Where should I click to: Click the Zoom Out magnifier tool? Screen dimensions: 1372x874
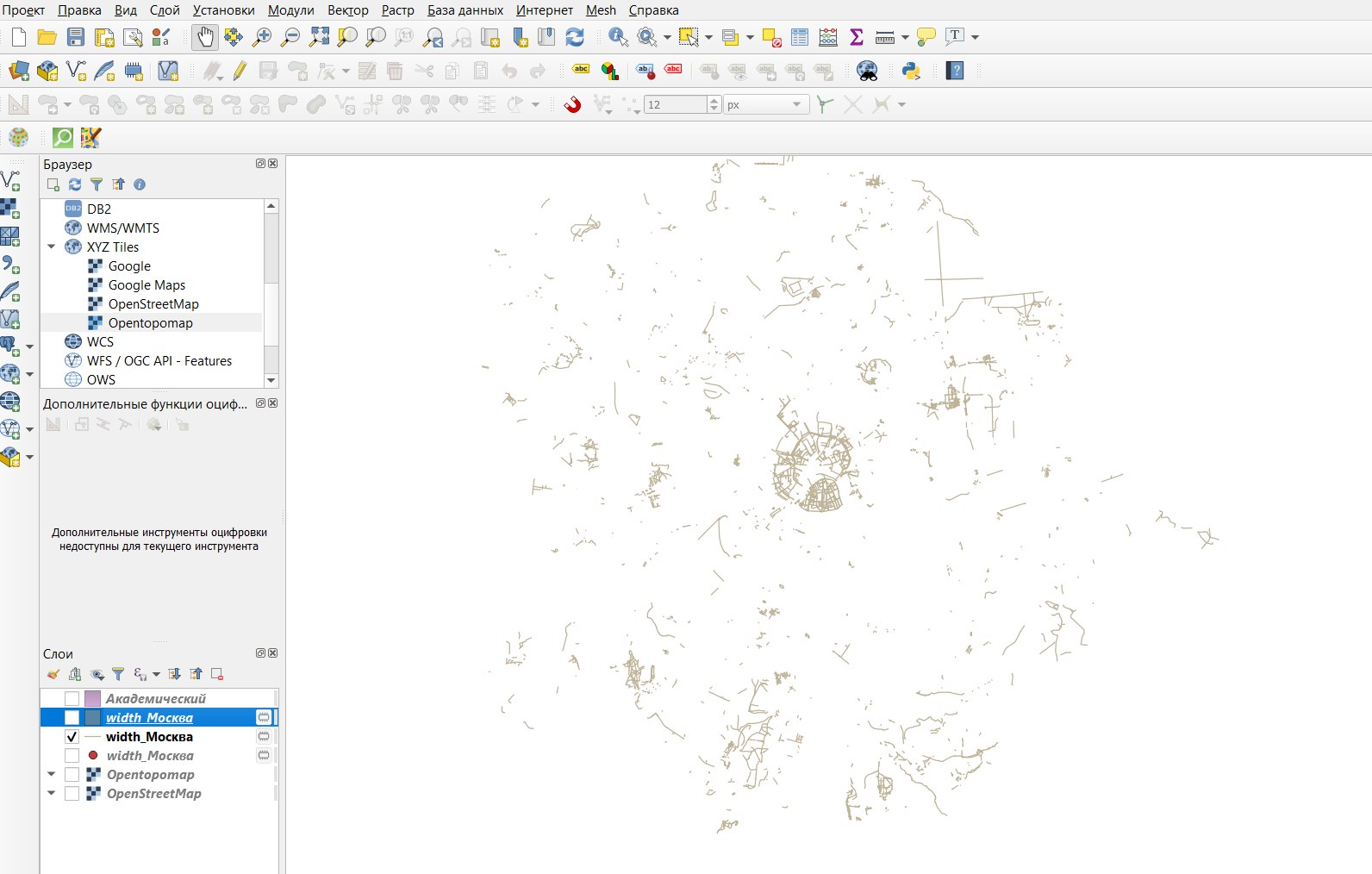(x=290, y=37)
